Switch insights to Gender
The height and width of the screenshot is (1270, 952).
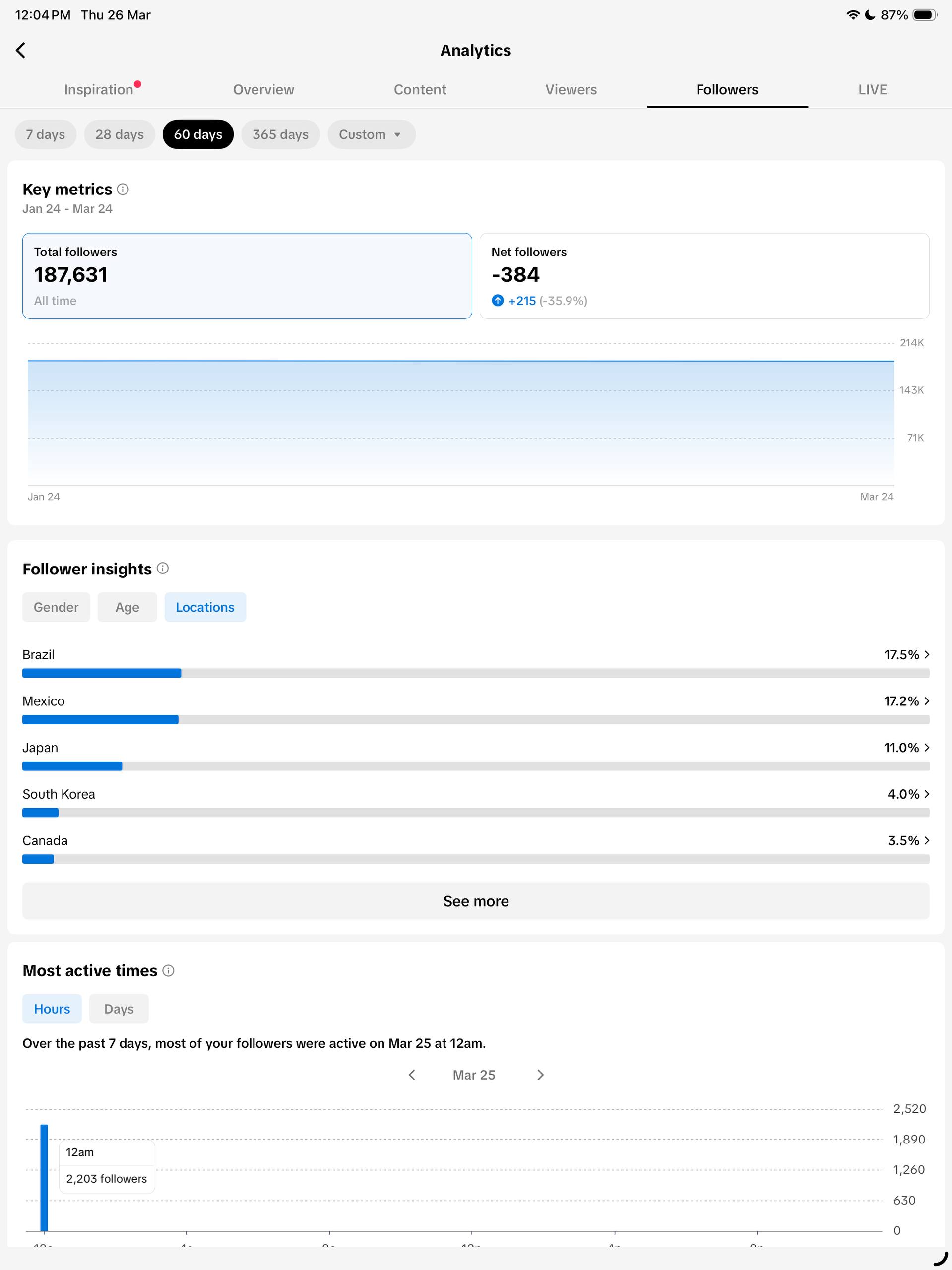coord(56,607)
